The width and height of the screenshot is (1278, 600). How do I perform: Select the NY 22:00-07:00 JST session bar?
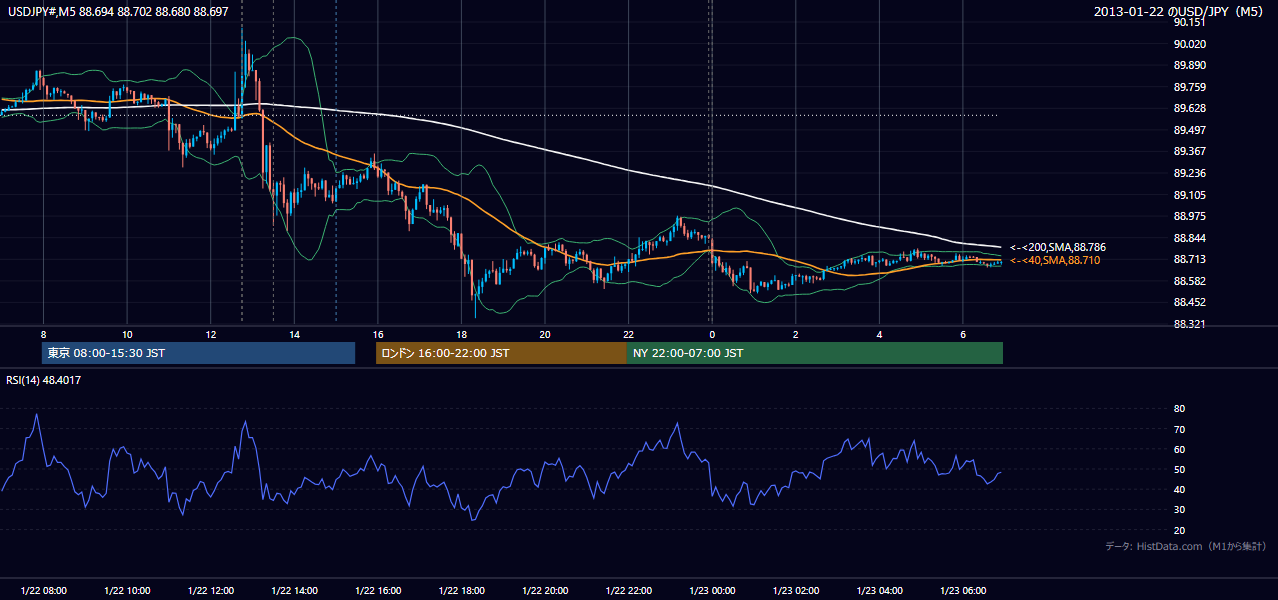coord(815,353)
